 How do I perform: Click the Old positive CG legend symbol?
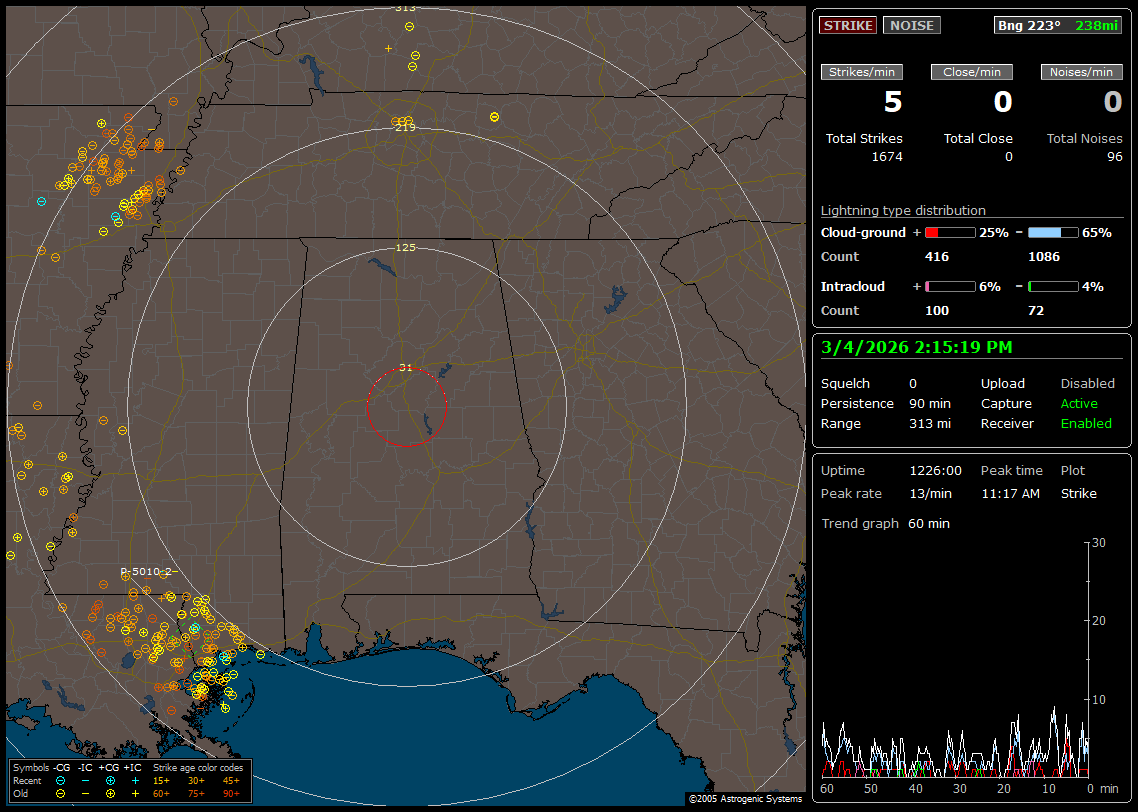coord(110,793)
